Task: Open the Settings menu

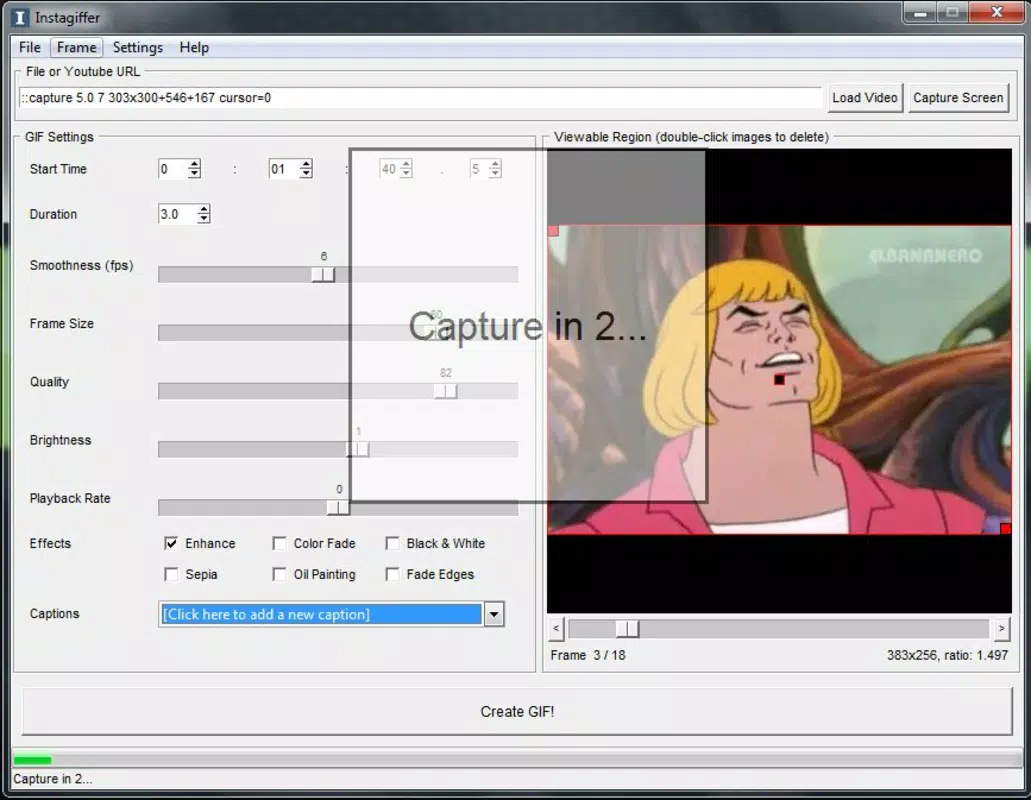Action: pyautogui.click(x=137, y=47)
